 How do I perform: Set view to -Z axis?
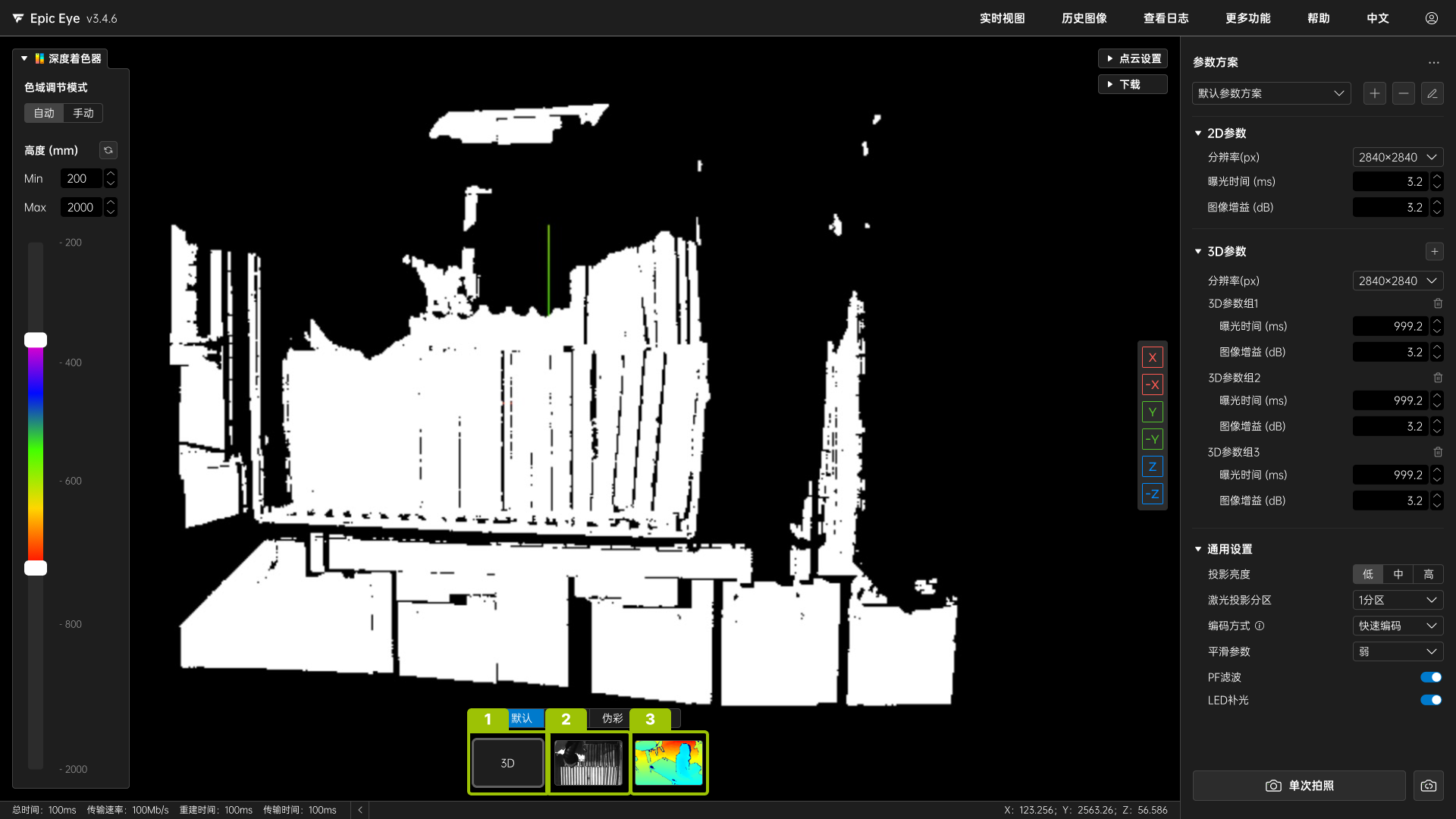point(1152,494)
